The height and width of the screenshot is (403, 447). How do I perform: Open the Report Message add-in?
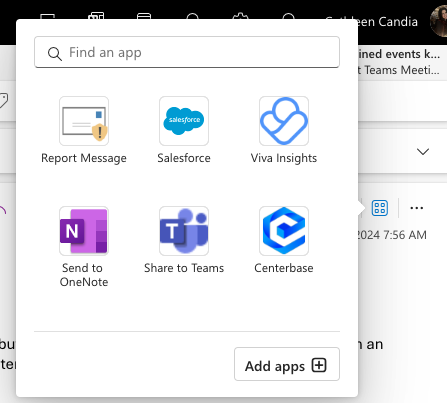pos(84,121)
